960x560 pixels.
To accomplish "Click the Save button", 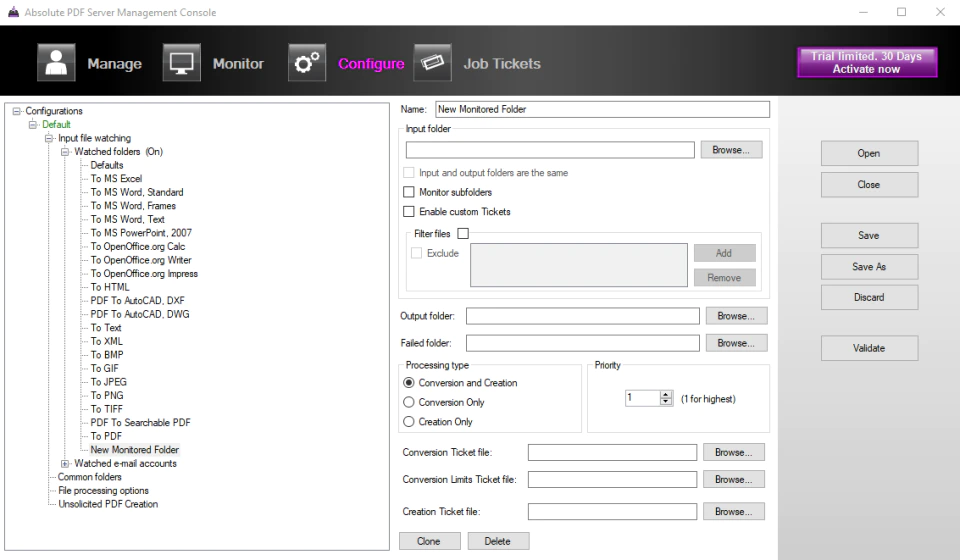I will click(x=869, y=236).
